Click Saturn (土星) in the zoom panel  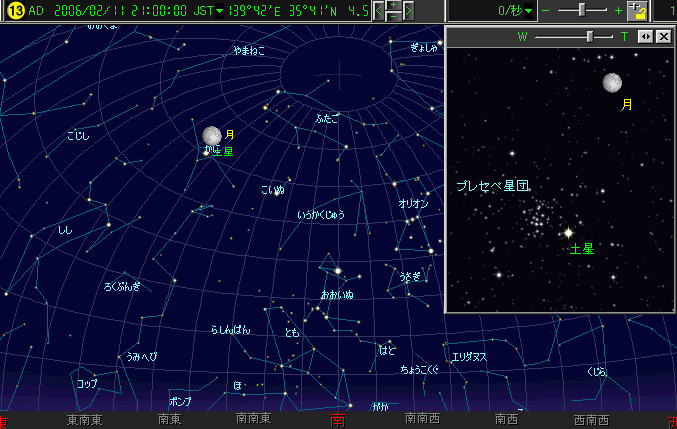click(x=568, y=233)
